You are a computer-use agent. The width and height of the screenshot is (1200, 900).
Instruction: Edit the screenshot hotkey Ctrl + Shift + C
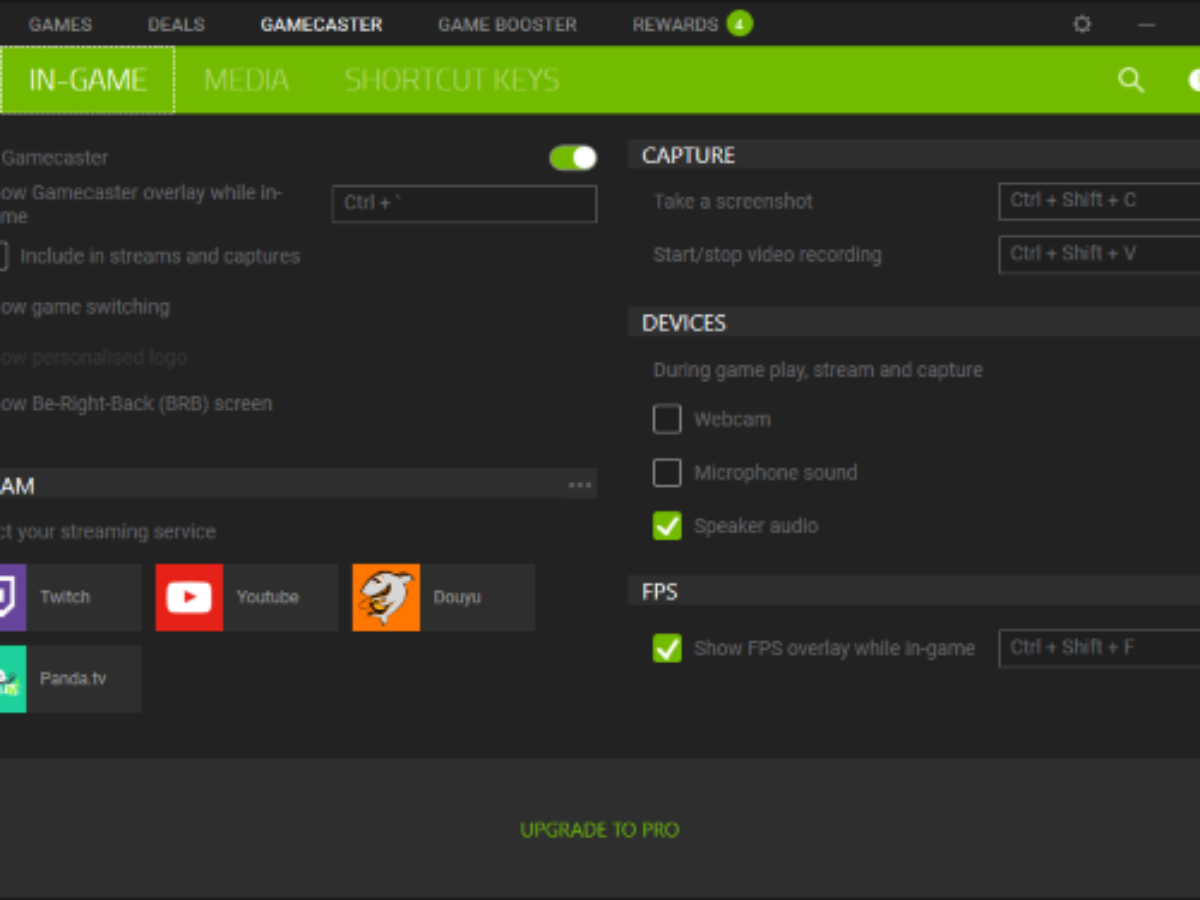click(1100, 201)
